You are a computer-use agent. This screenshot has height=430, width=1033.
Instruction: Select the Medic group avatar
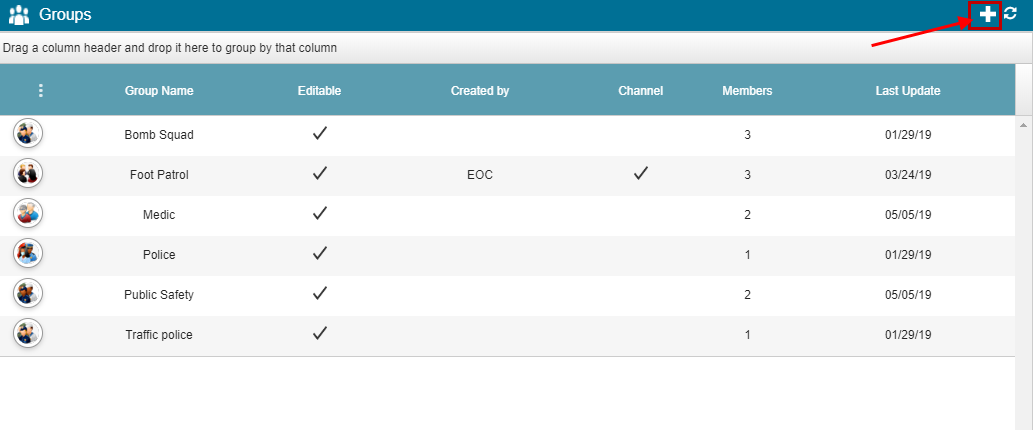pos(28,214)
